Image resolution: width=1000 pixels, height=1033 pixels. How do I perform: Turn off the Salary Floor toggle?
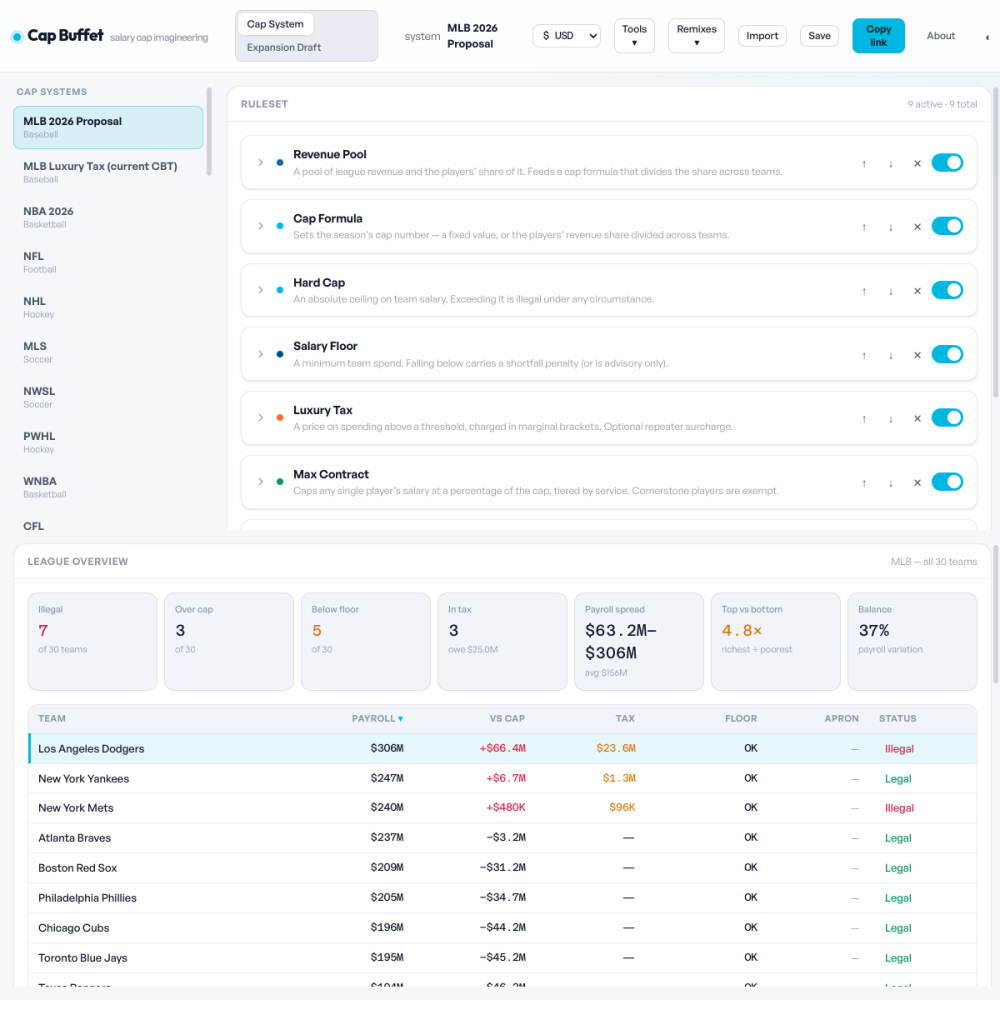coord(947,354)
